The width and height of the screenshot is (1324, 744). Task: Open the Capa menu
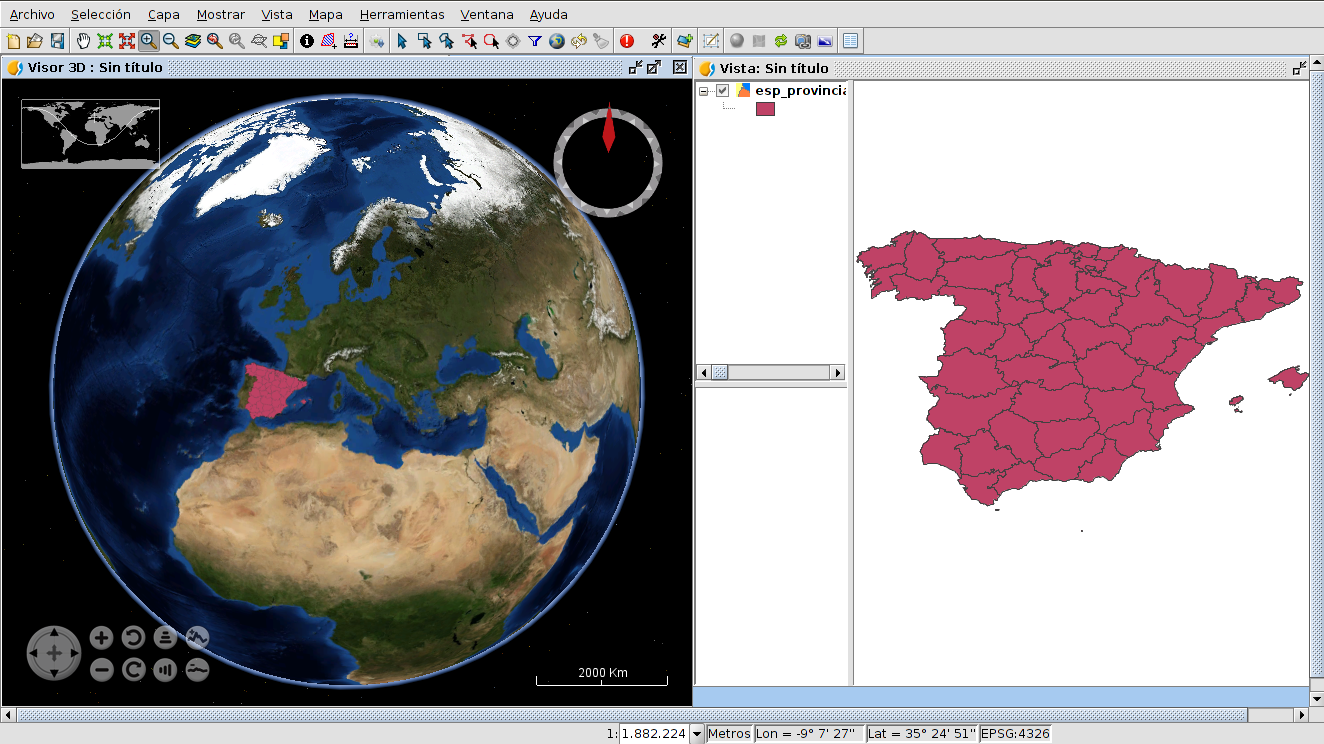coord(163,15)
